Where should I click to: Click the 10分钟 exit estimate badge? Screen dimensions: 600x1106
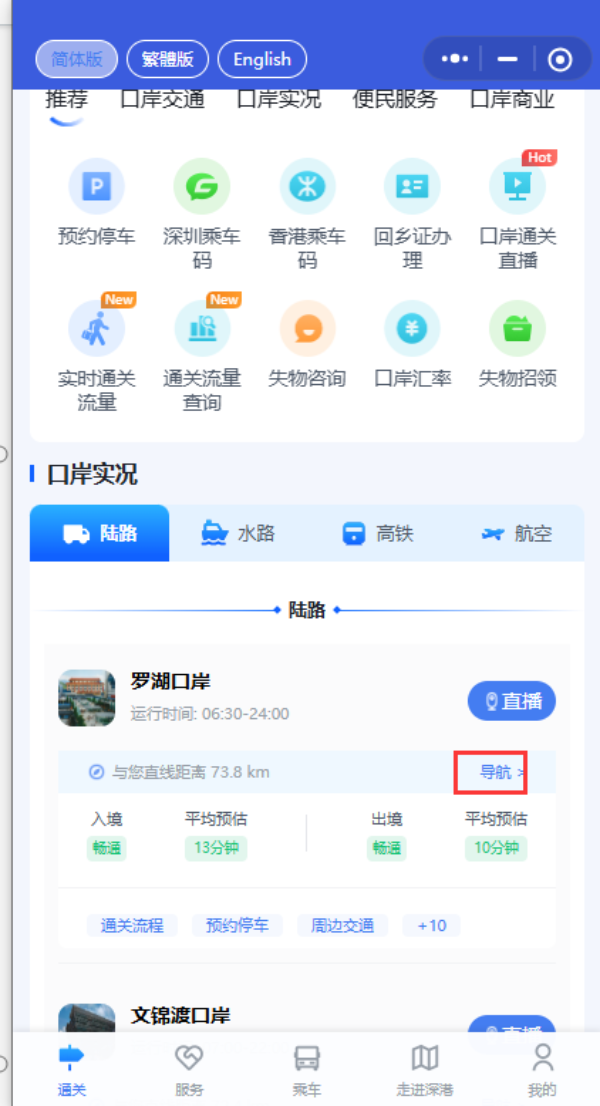tap(496, 848)
